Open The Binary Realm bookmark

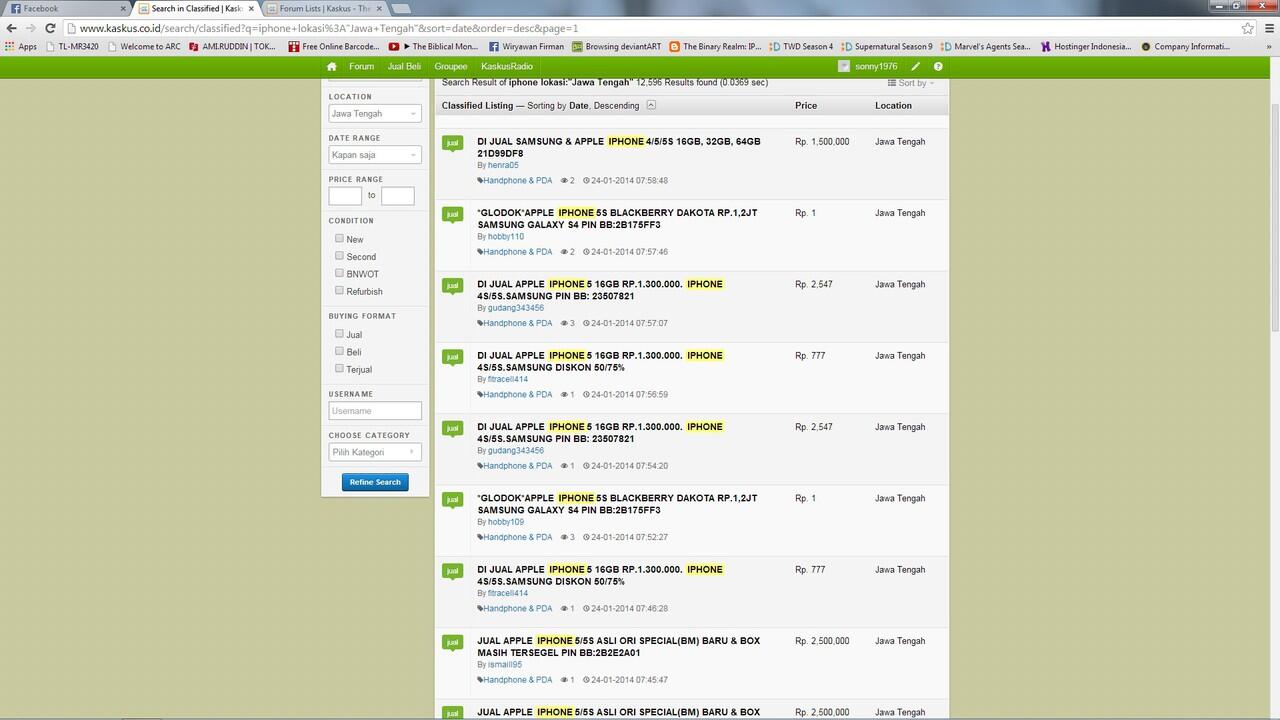click(x=716, y=46)
